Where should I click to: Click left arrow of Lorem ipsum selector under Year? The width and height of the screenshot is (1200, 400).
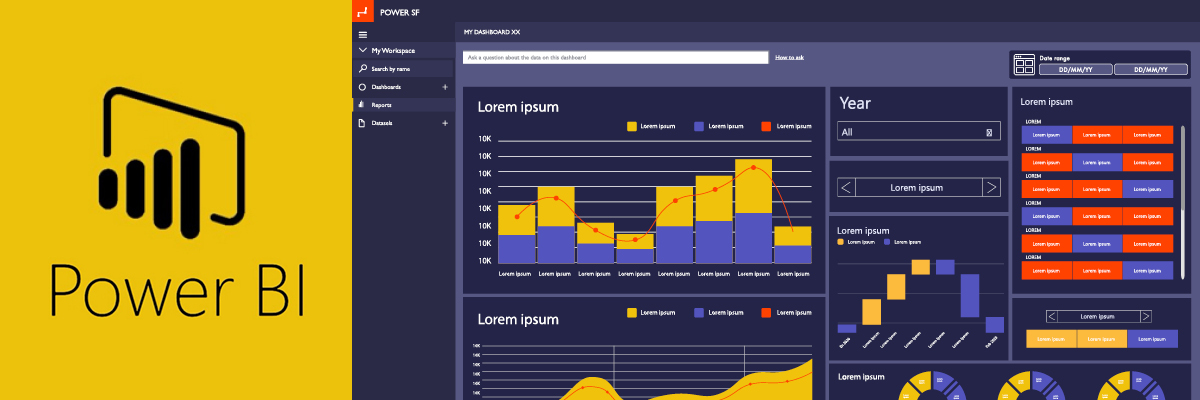(x=846, y=187)
